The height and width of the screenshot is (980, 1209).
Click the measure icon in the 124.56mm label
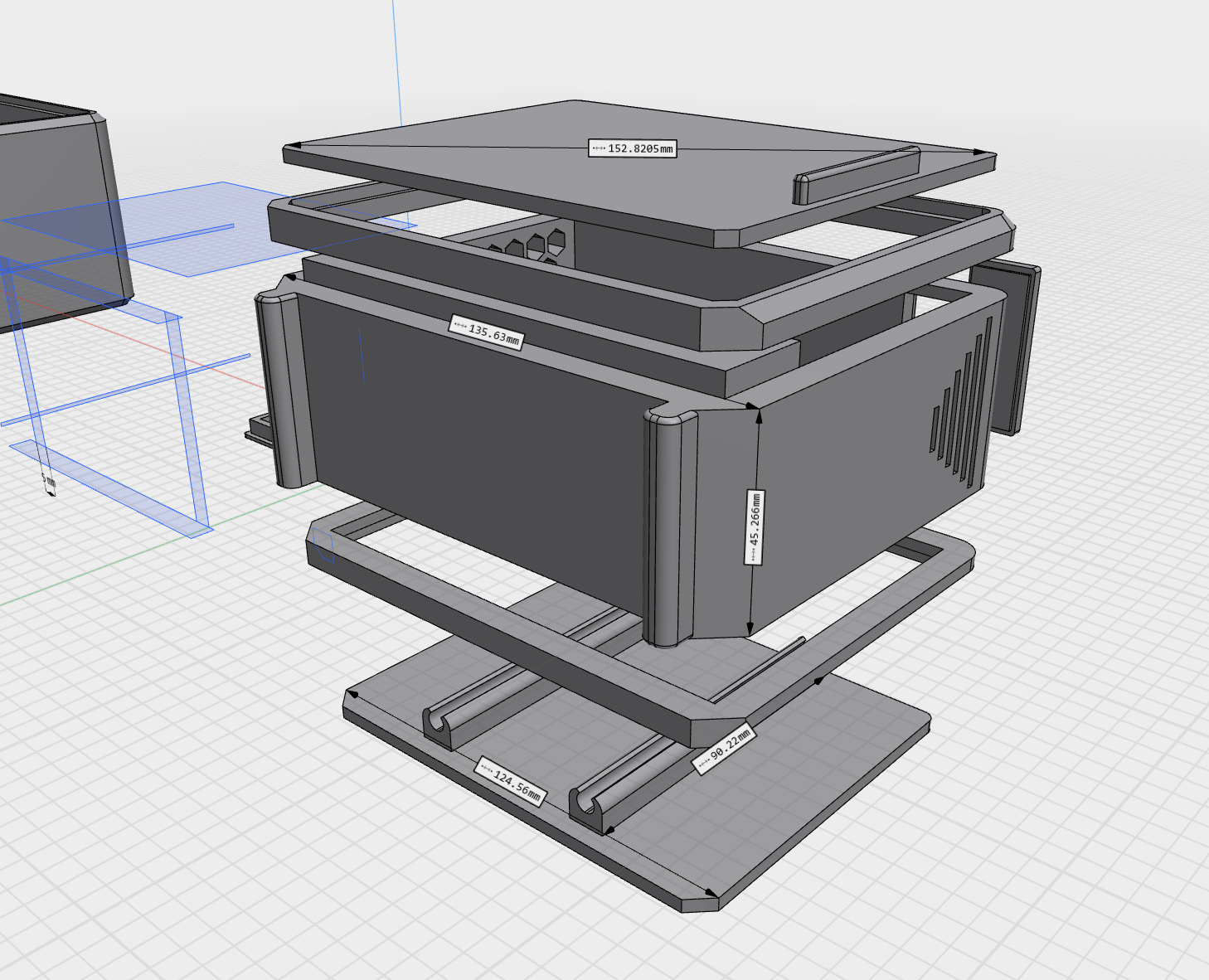pos(485,768)
